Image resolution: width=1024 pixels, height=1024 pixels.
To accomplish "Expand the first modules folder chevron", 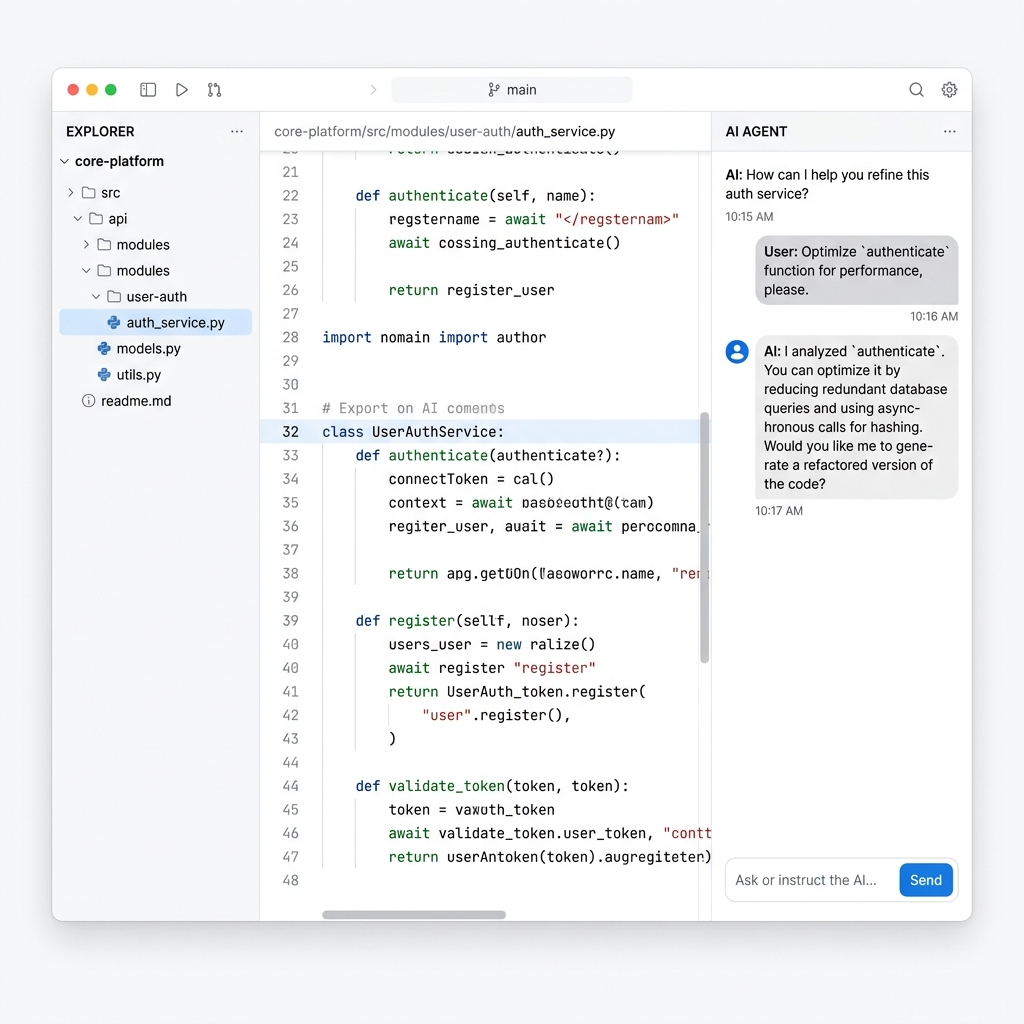I will click(86, 244).
